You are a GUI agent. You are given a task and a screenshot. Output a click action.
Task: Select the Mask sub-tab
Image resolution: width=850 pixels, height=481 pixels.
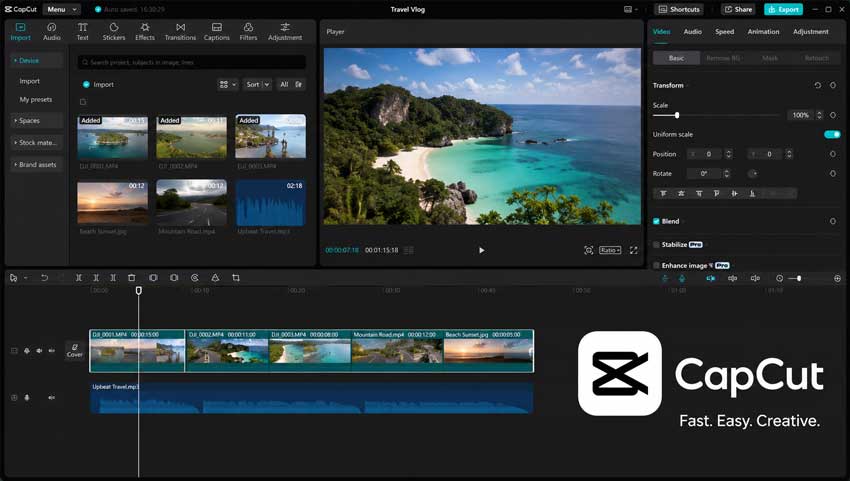pos(770,58)
